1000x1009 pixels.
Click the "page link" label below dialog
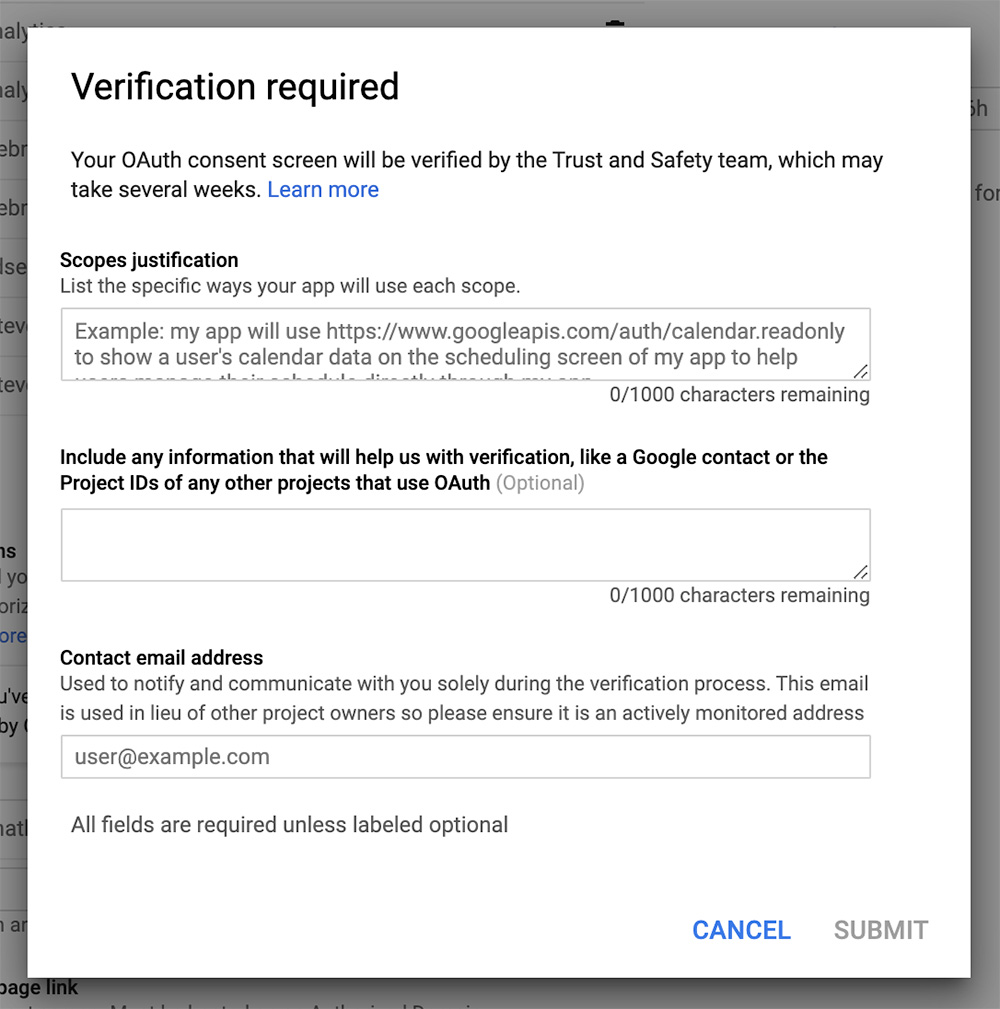40,988
